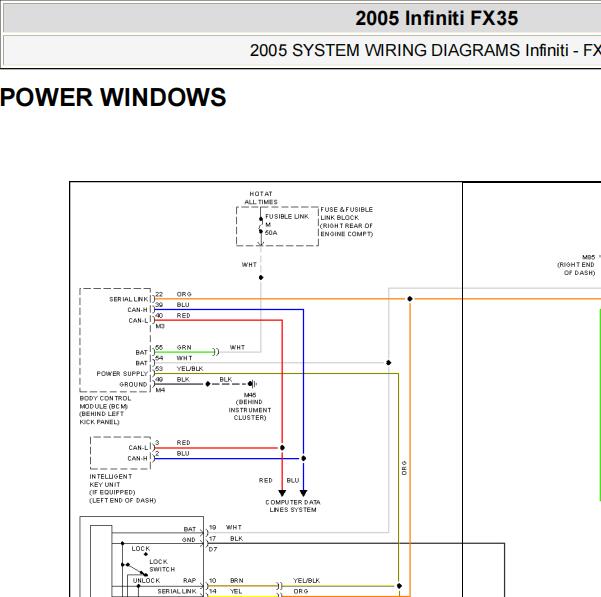Click the "ORG" label right of pin 14 splice
The image size is (601, 597).
click(301, 591)
